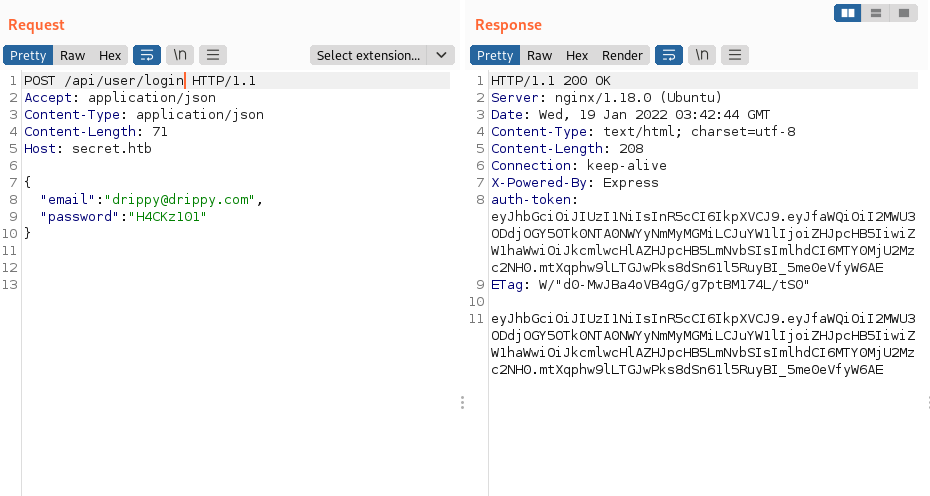The image size is (930, 496).
Task: Toggle word wrap in the Request pane
Action: point(147,55)
